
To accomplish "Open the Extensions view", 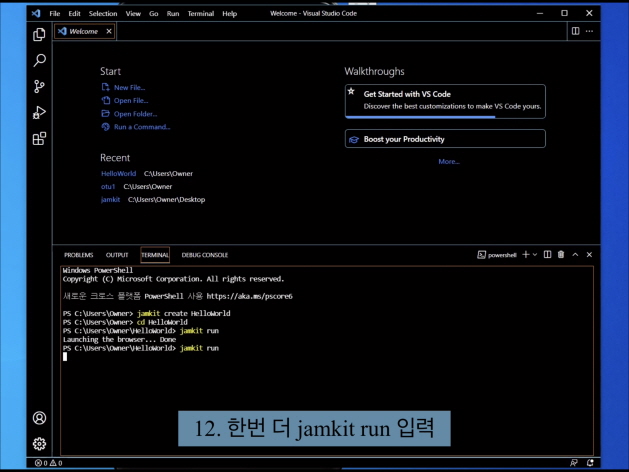I will tap(39, 139).
